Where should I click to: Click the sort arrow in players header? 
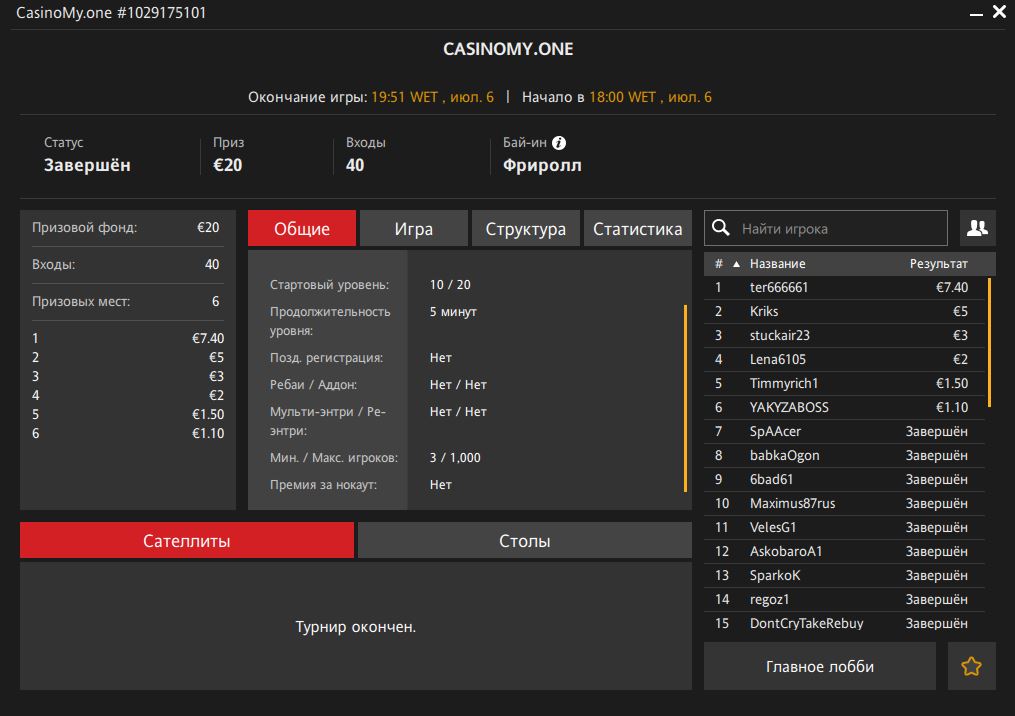[737, 264]
